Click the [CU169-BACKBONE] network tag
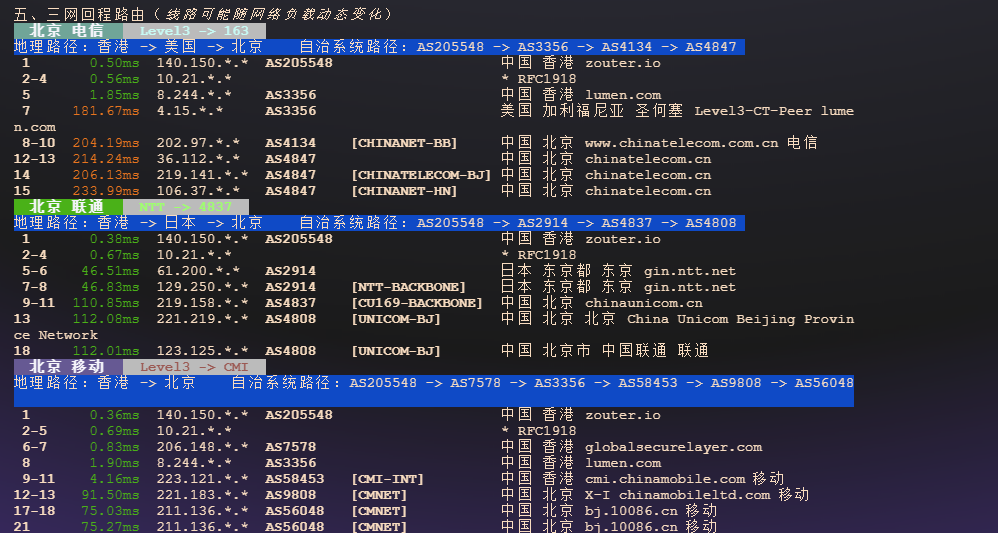998x533 pixels. pos(416,303)
